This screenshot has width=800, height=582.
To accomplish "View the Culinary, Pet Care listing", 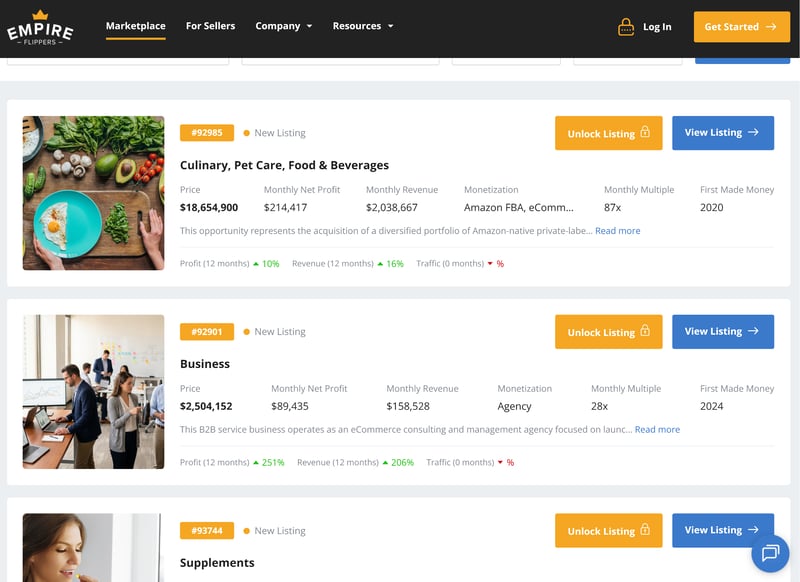I will [x=722, y=133].
